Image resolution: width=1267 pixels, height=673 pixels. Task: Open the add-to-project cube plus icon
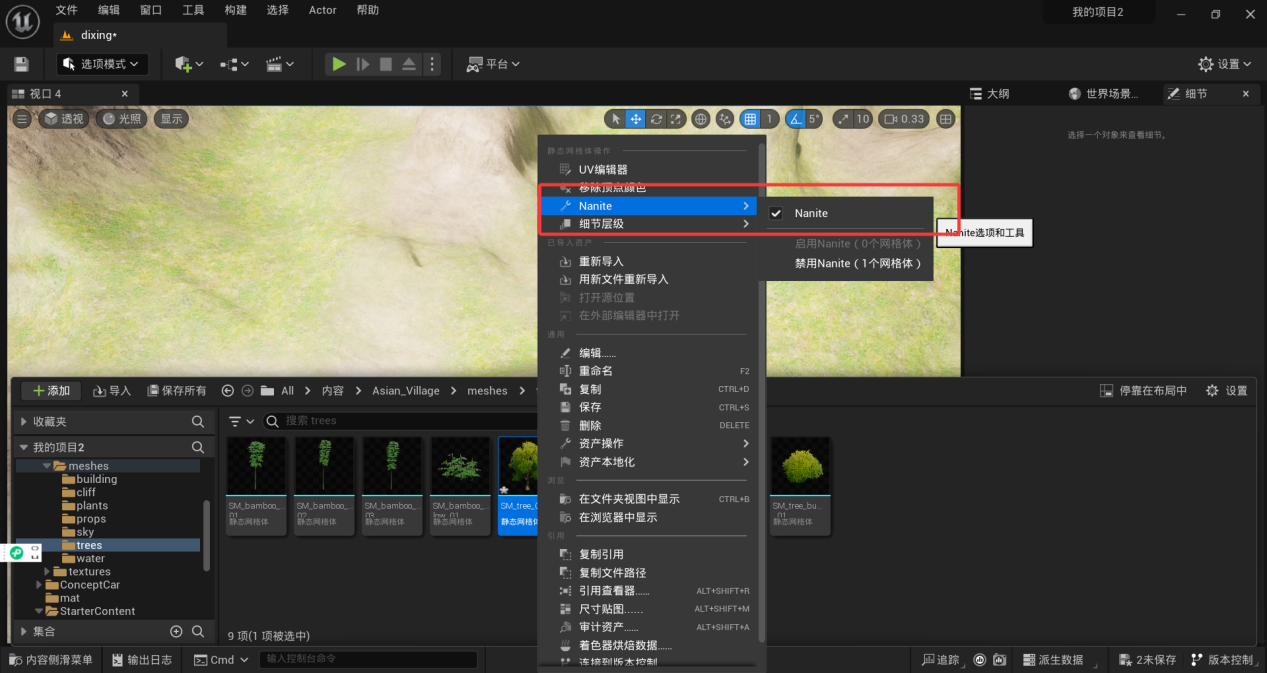point(188,64)
